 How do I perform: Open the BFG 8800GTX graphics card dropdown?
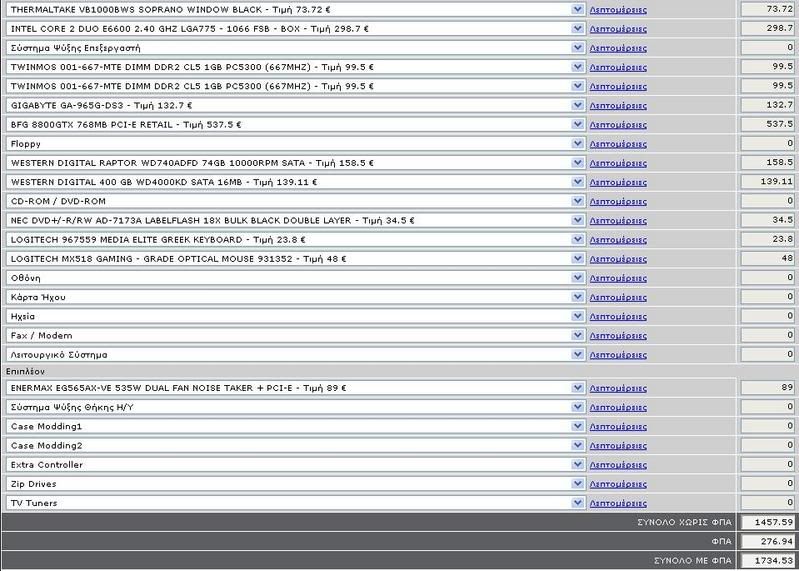(x=295, y=124)
